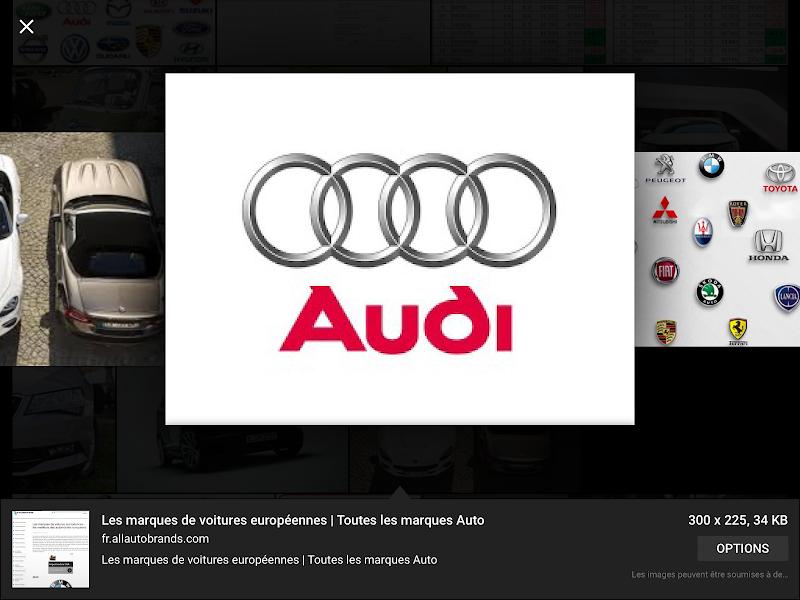800x600 pixels.
Task: Open the OPTIONS menu
Action: pos(742,548)
